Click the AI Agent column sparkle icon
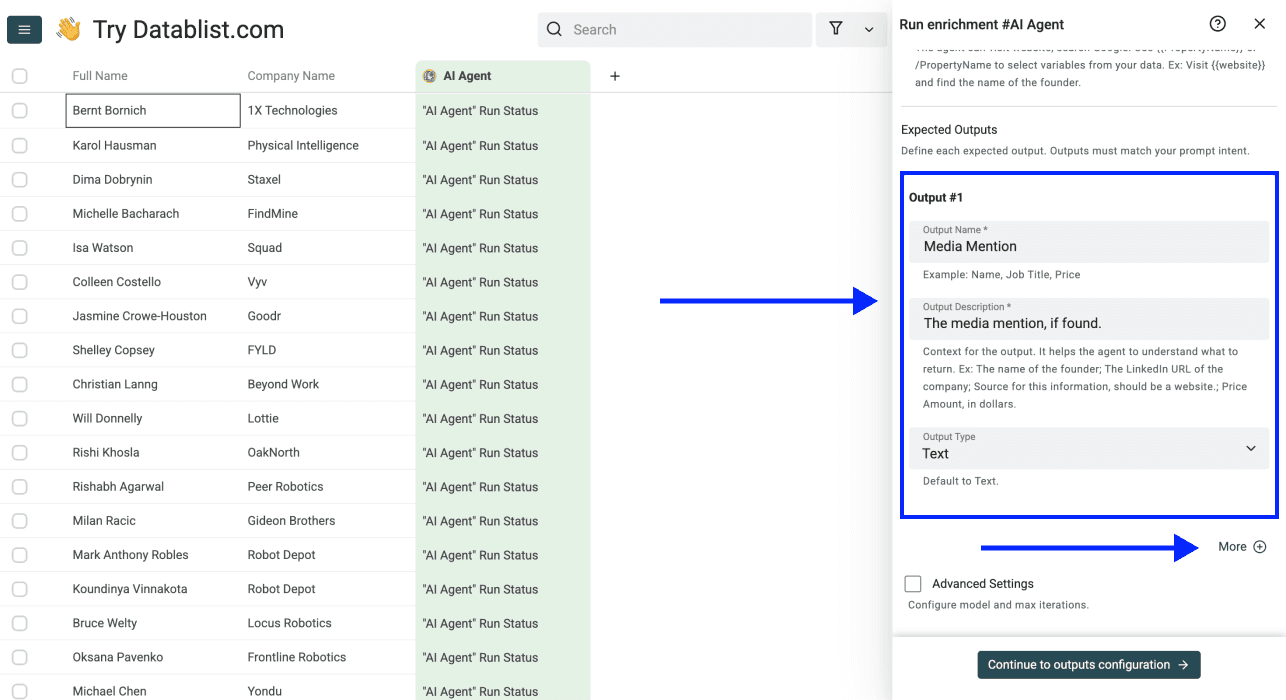 pos(430,75)
